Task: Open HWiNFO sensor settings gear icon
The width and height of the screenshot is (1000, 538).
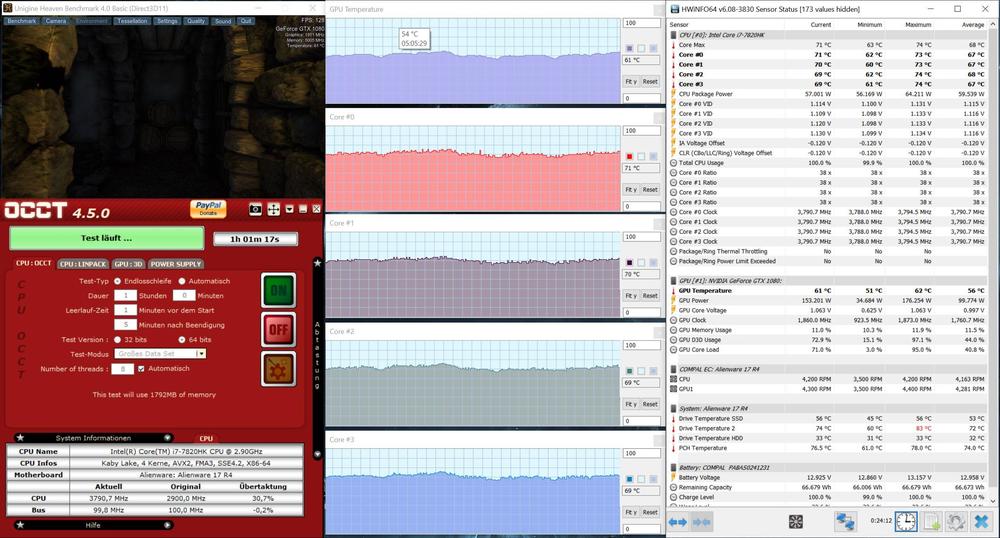Action: [955, 522]
